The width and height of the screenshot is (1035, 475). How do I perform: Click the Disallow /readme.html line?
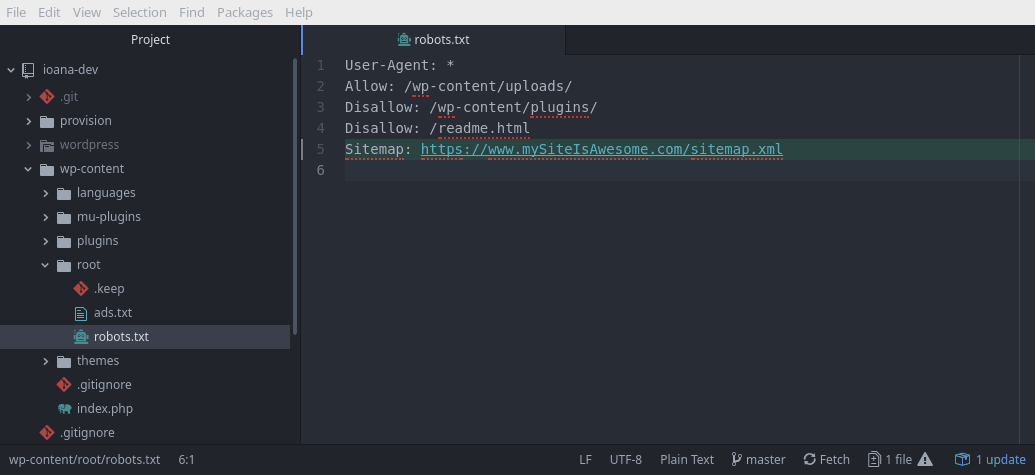click(437, 128)
